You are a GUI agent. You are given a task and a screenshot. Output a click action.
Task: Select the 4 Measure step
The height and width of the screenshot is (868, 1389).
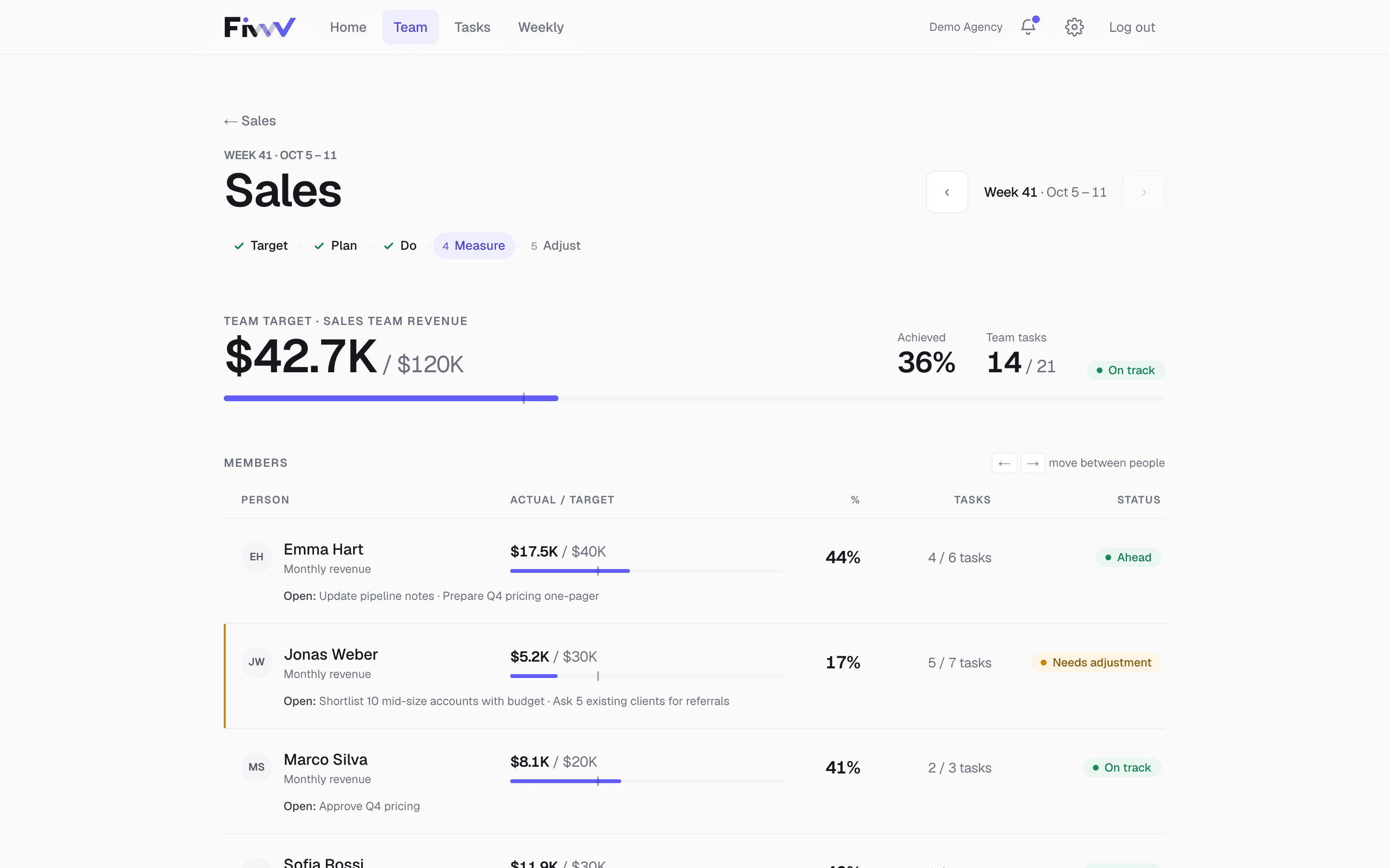(474, 246)
